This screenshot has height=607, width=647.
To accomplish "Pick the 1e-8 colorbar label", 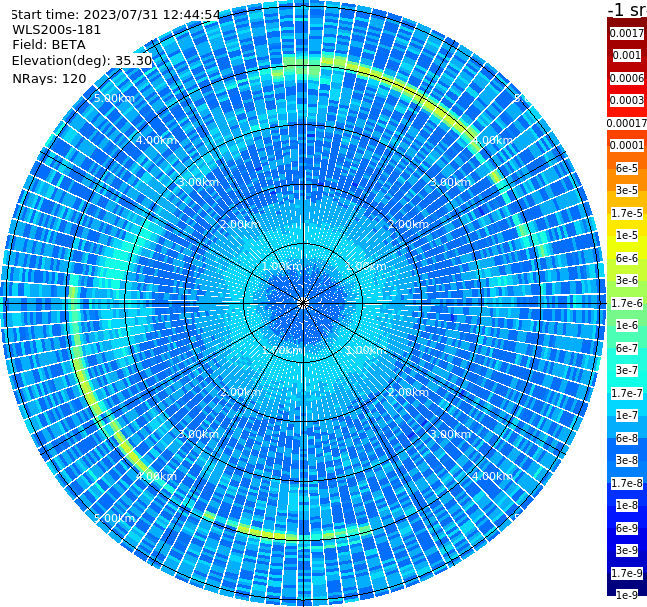I will click(627, 505).
